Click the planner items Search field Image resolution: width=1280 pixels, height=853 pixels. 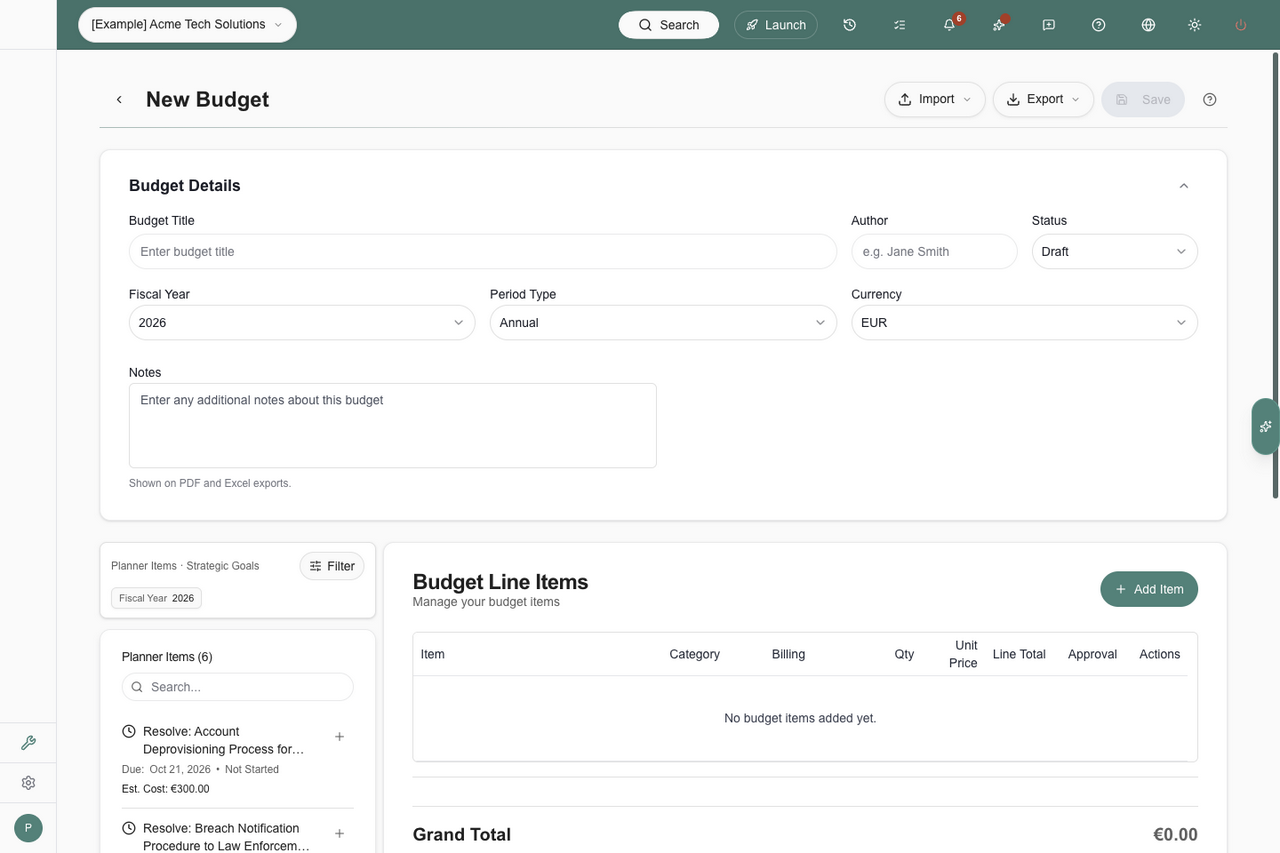[x=238, y=687]
